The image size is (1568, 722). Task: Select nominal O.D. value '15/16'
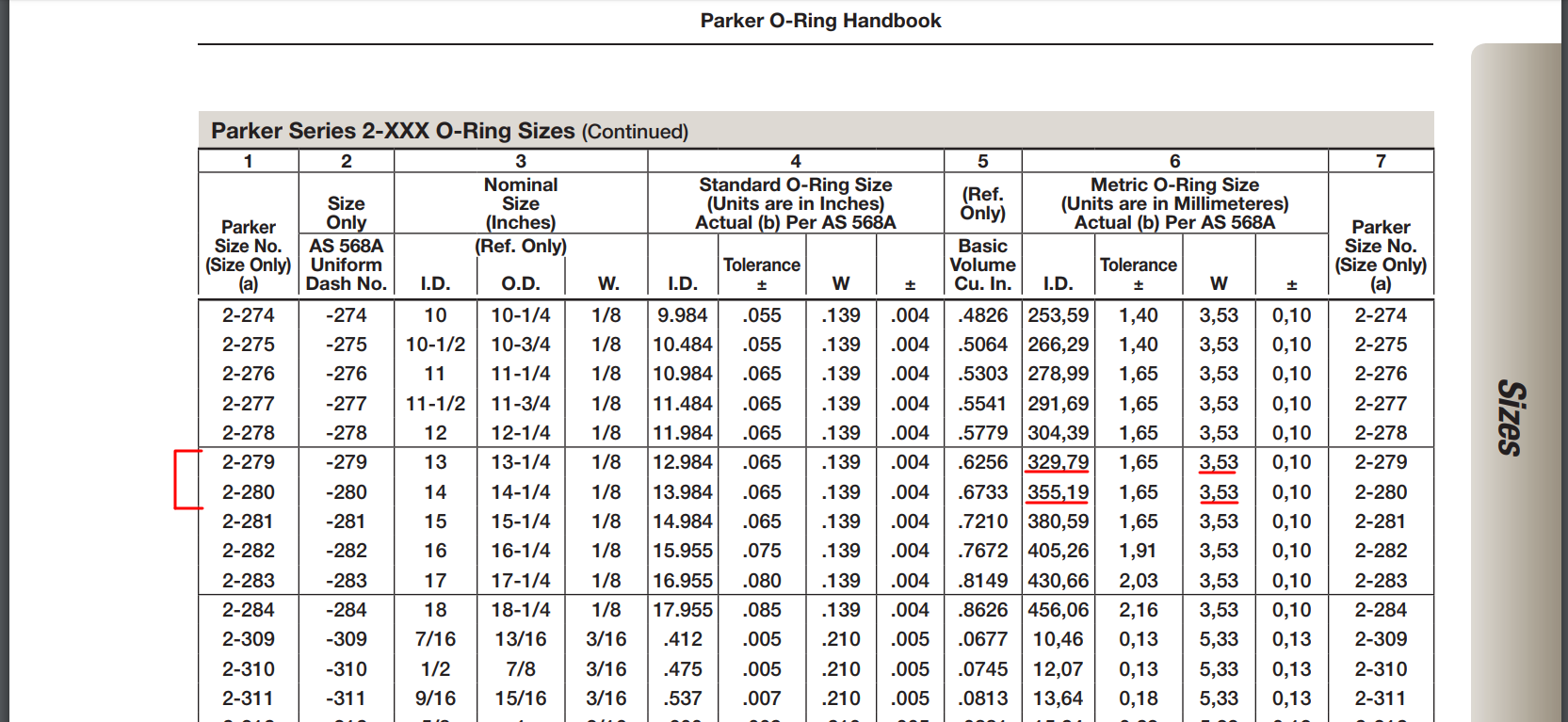tap(521, 698)
